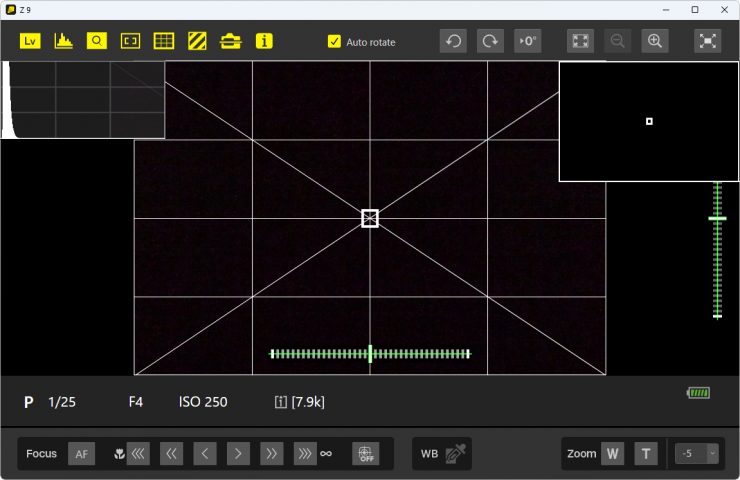Click the Zoom W wide button

click(613, 454)
